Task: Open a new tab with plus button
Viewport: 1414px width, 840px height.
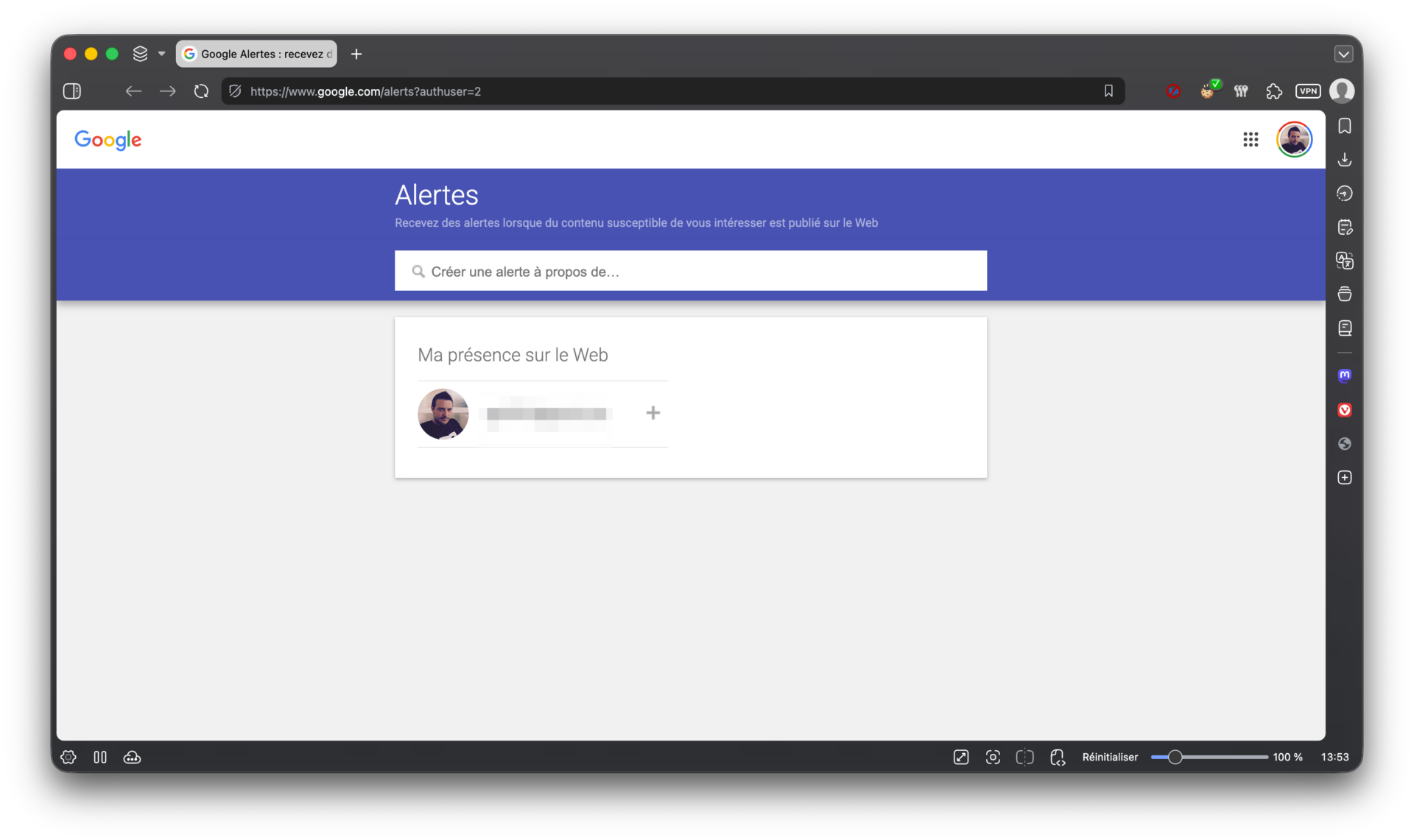Action: click(356, 54)
